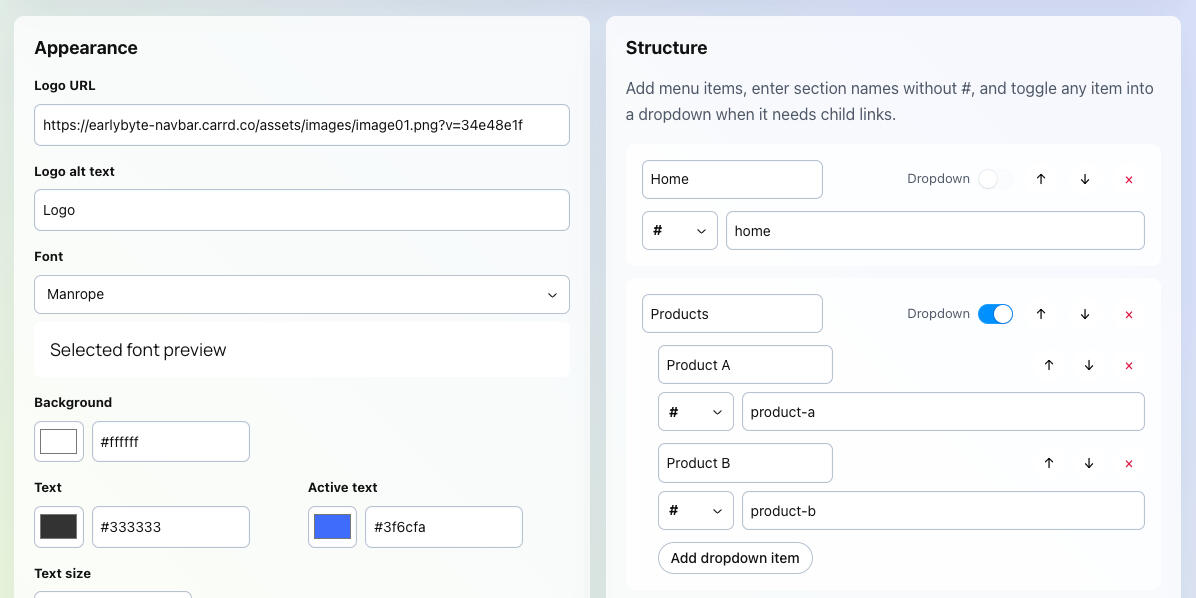This screenshot has height=598, width=1196.
Task: Focus the Logo alt text field
Action: pyautogui.click(x=302, y=211)
